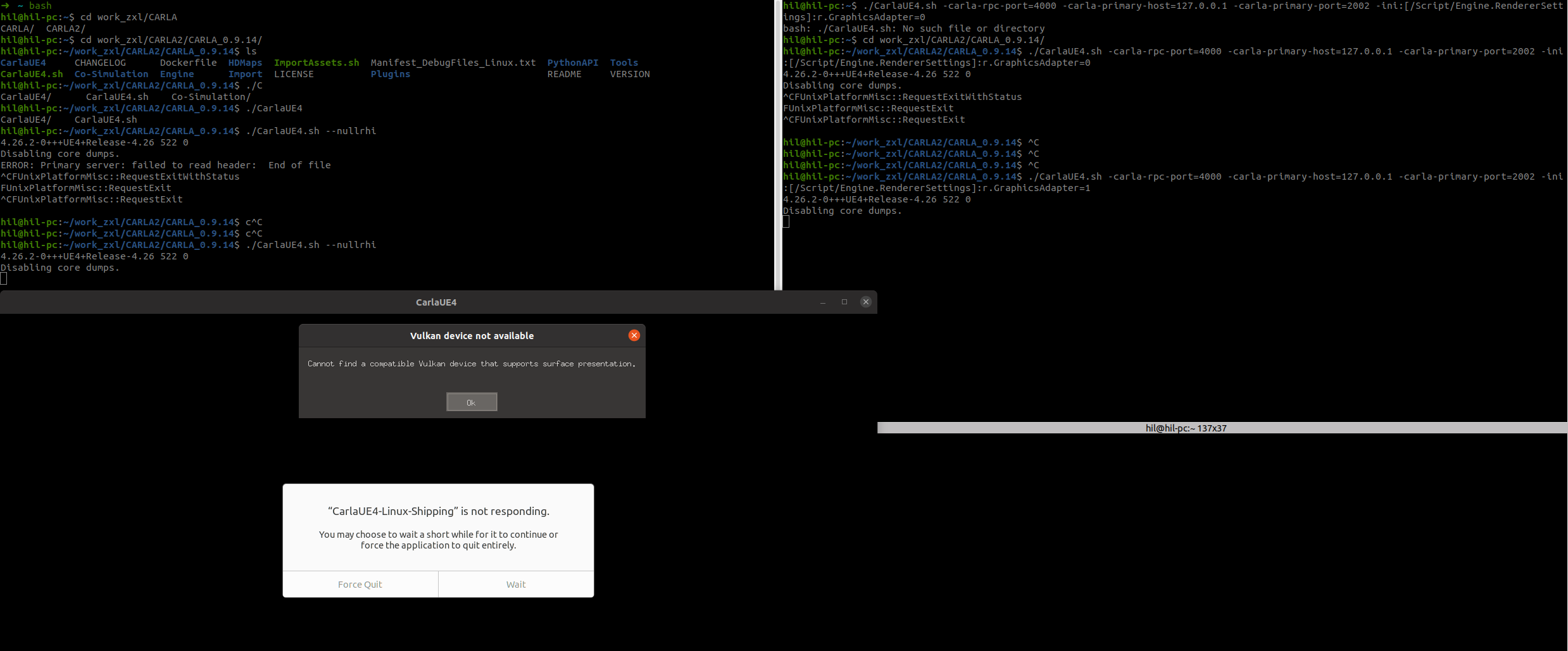Close the Vulkan device not available dialog

click(x=634, y=335)
